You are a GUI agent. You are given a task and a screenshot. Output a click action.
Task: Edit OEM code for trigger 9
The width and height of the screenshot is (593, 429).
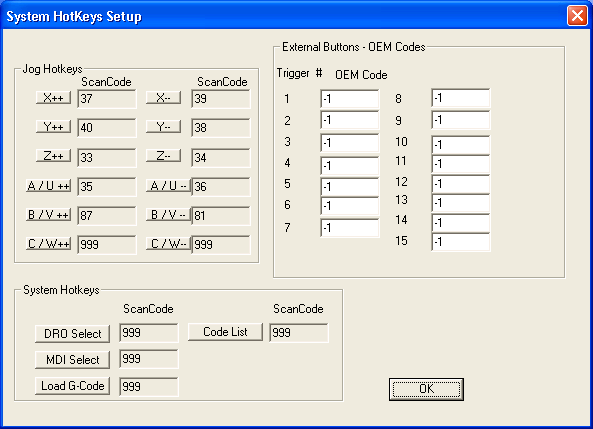461,120
